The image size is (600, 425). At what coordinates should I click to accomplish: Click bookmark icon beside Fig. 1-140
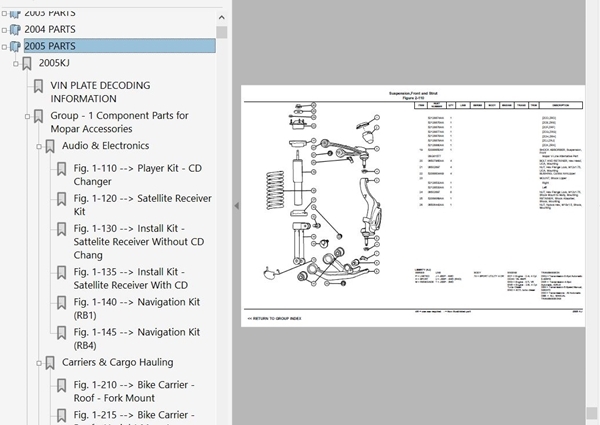pos(62,303)
